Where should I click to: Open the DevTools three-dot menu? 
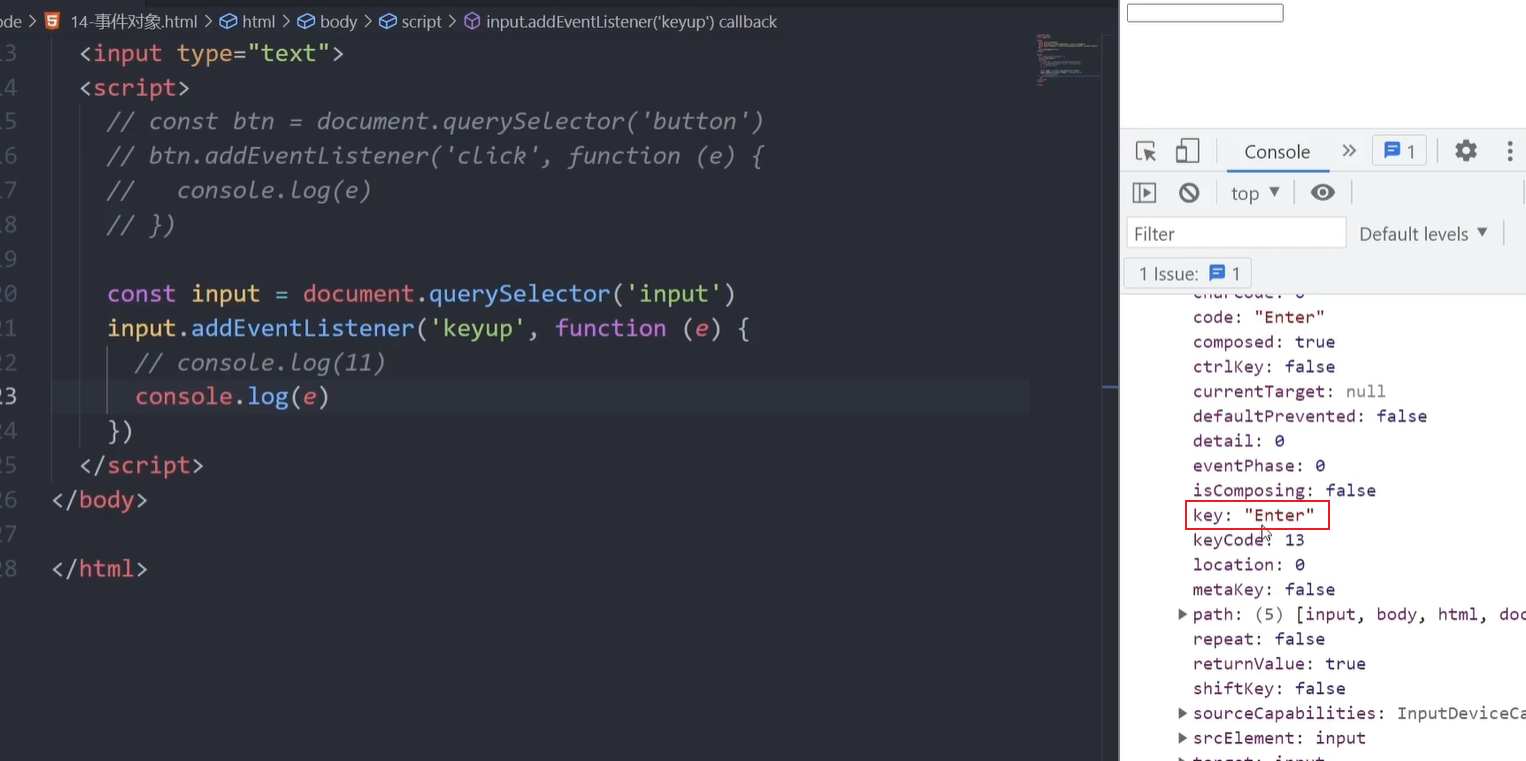[1509, 151]
